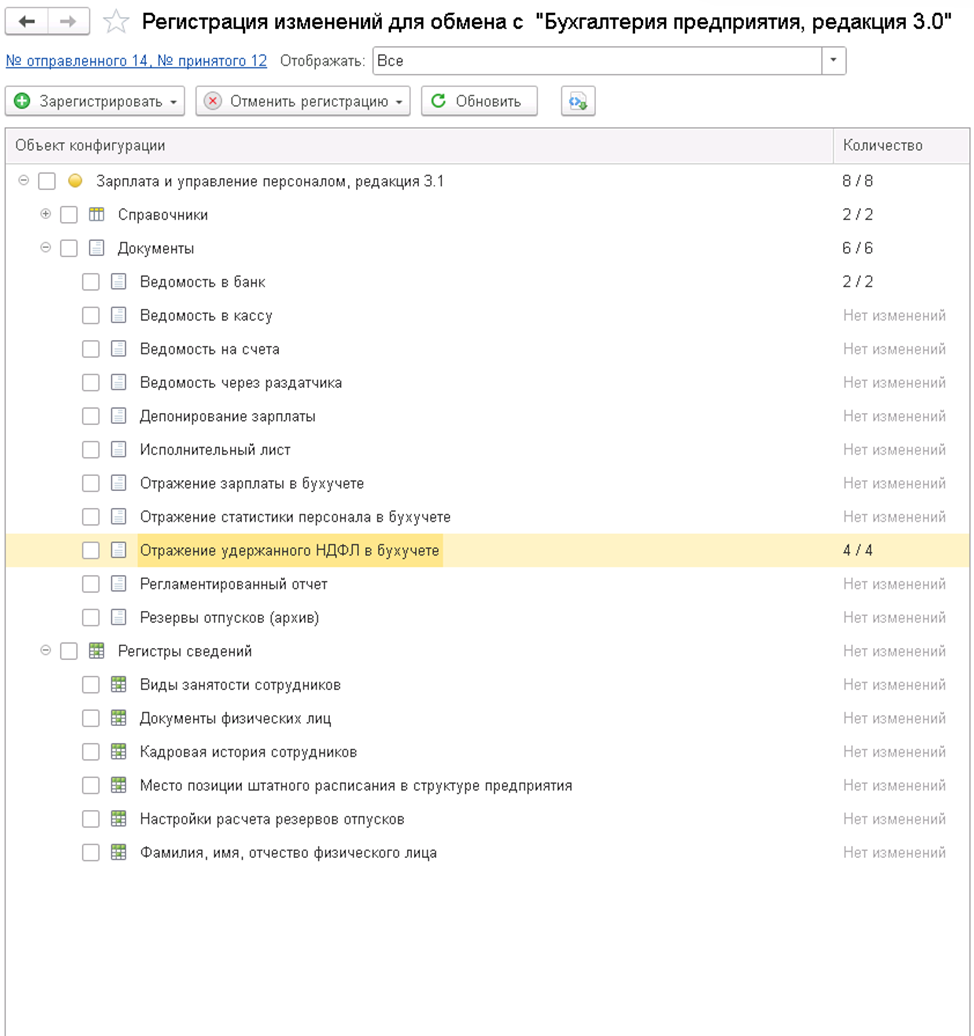Viewport: 974px width, 1036px height.
Task: Select the Депонирование зарплаты row
Action: [488, 416]
